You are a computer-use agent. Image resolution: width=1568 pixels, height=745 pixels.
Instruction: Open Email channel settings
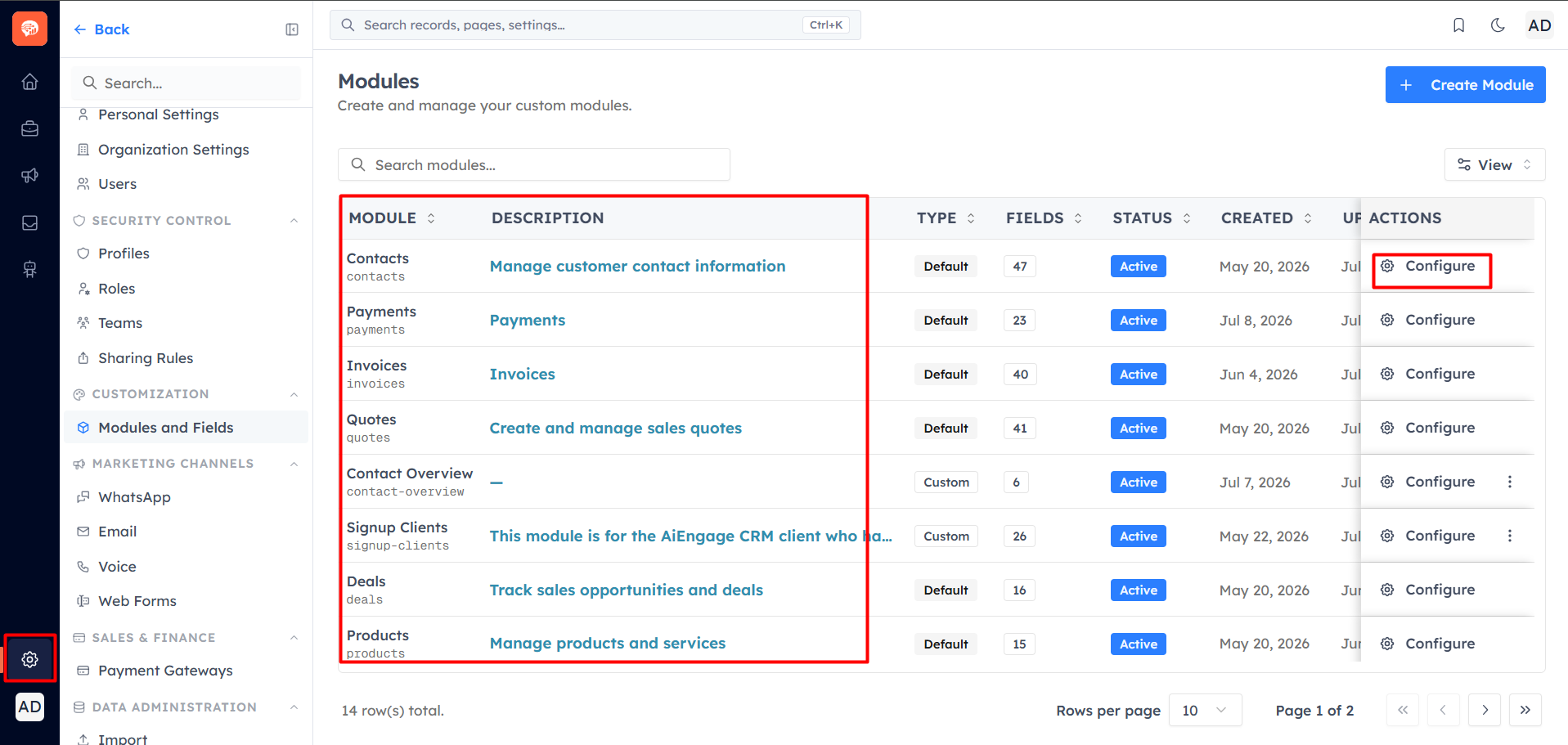click(117, 532)
